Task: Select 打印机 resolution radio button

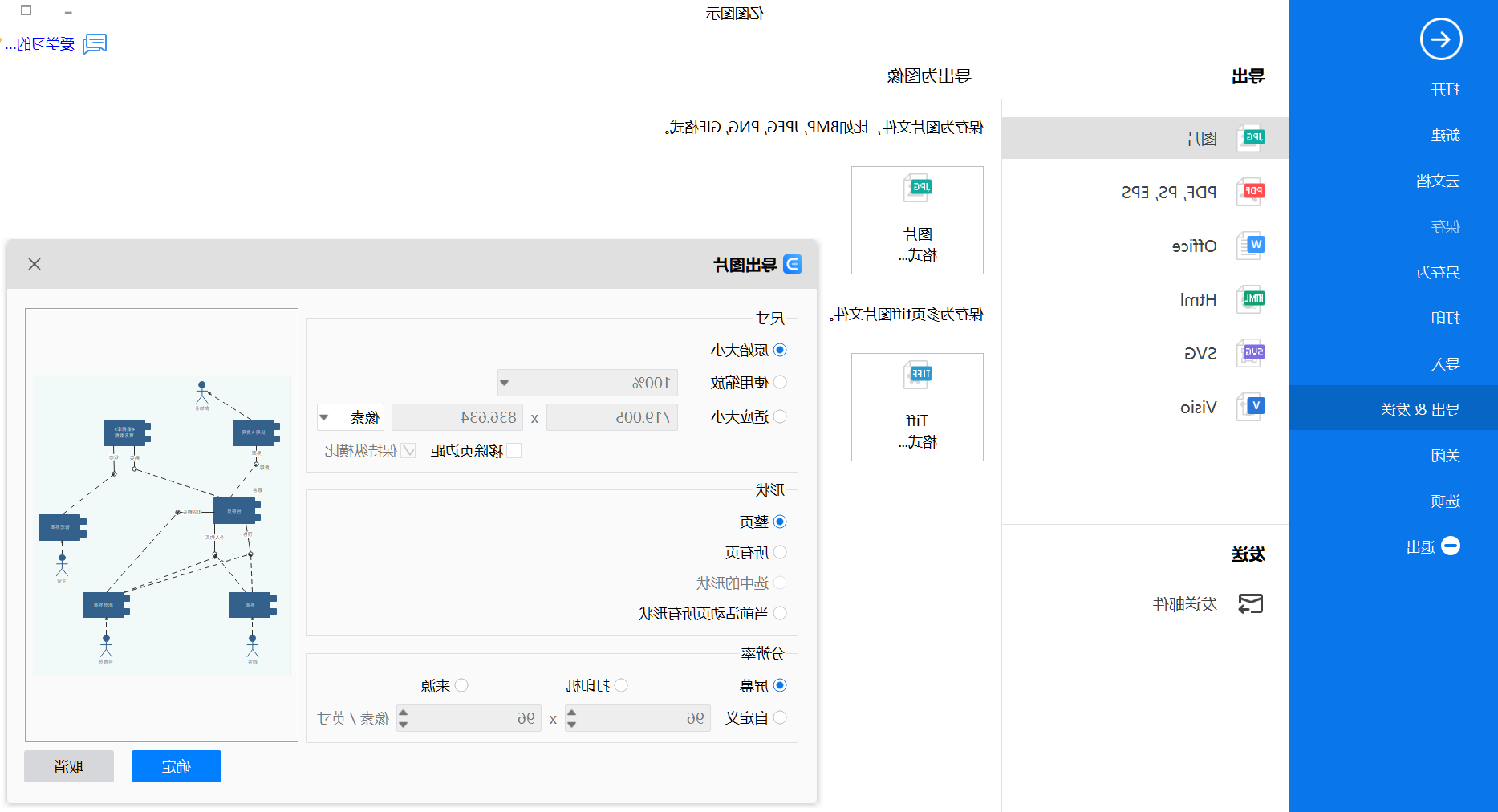Action: (621, 685)
